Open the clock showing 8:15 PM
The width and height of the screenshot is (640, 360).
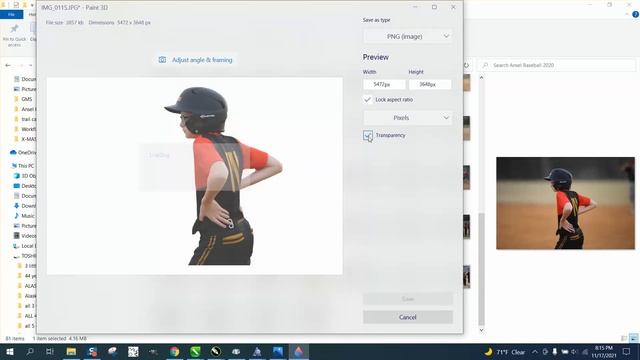click(x=604, y=352)
